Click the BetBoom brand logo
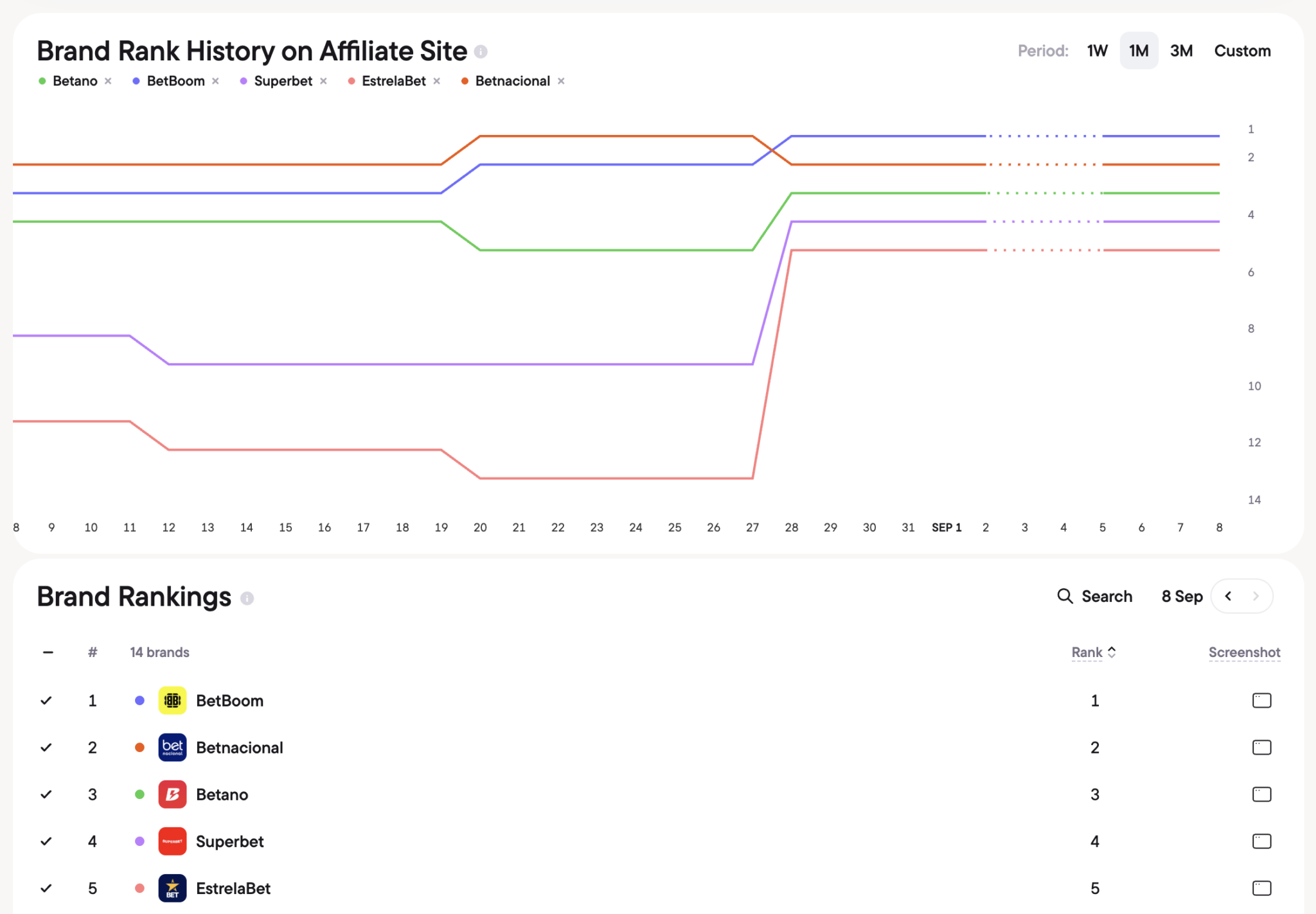 [172, 700]
